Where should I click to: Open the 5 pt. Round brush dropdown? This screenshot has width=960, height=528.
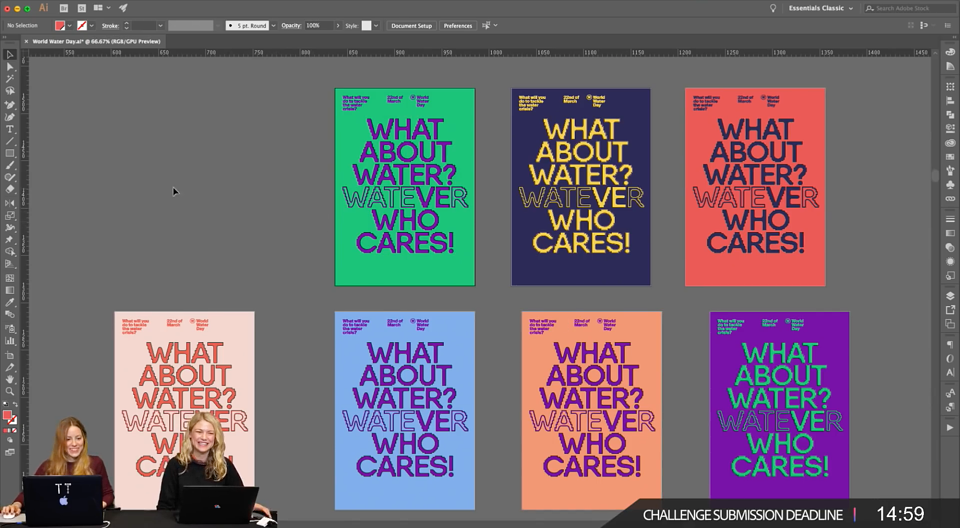(x=273, y=26)
